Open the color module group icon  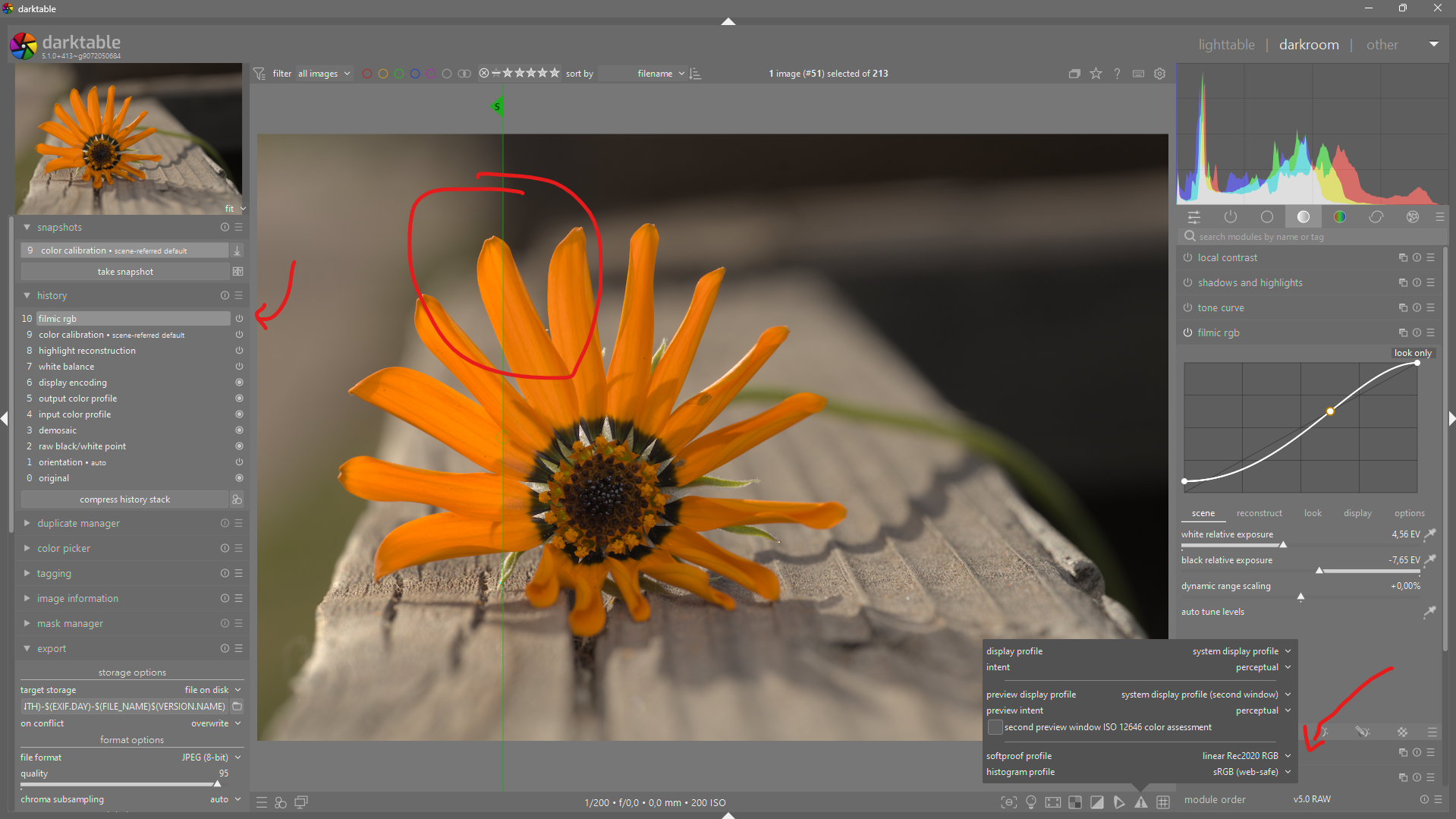pyautogui.click(x=1340, y=217)
